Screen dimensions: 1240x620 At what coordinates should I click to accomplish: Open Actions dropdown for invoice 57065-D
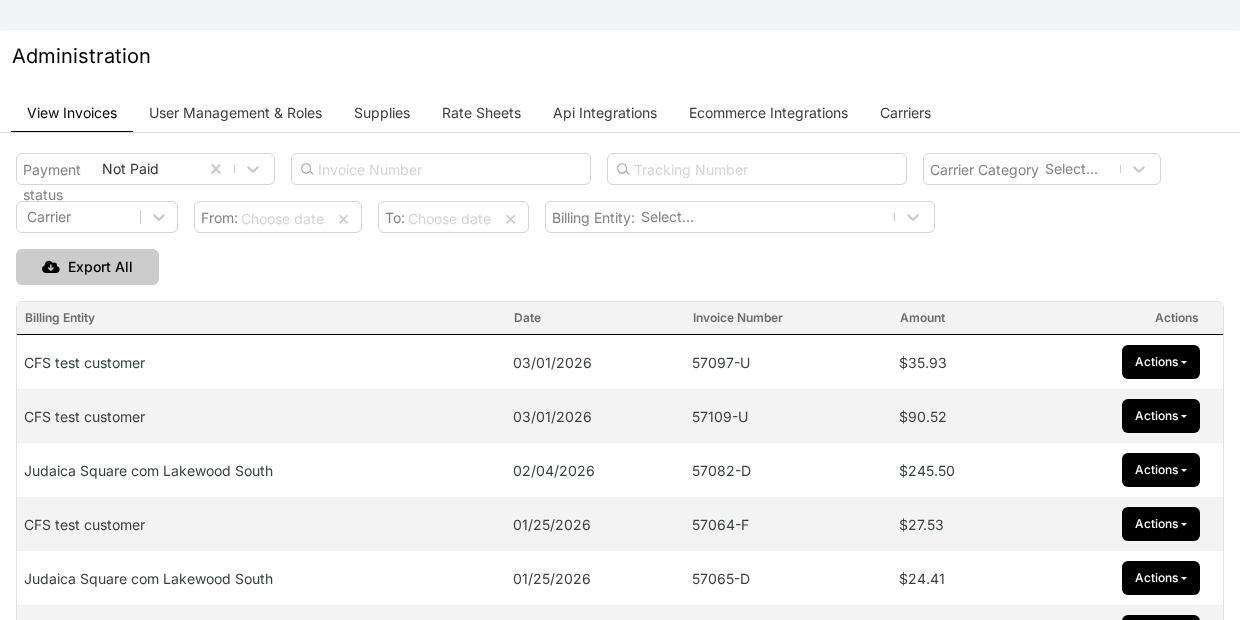pyautogui.click(x=1161, y=578)
